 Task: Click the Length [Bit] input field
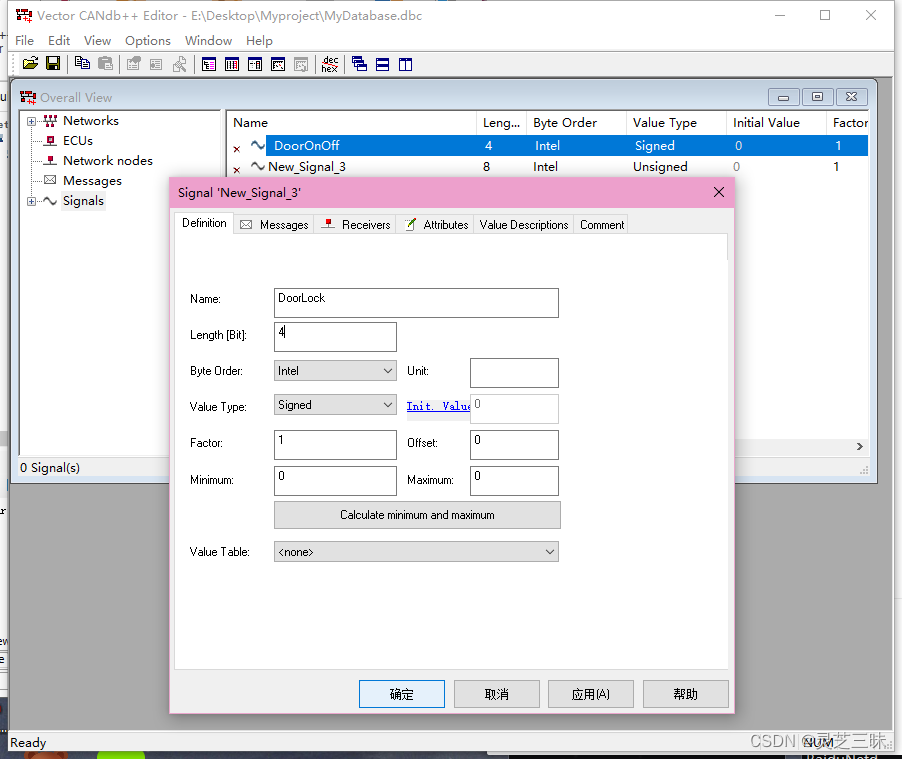coord(335,337)
